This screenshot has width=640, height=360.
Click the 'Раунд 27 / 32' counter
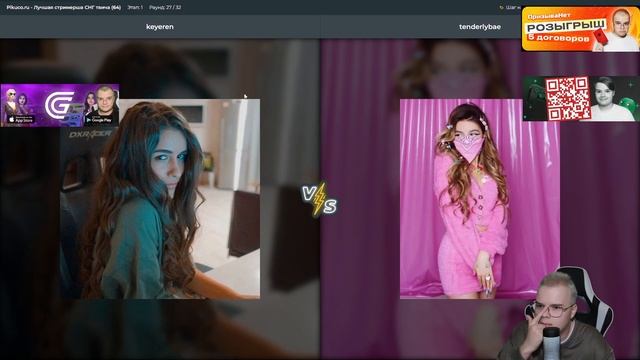(165, 7)
